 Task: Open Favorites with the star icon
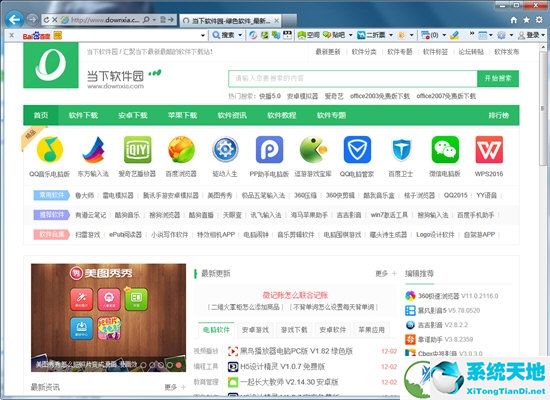click(526, 20)
